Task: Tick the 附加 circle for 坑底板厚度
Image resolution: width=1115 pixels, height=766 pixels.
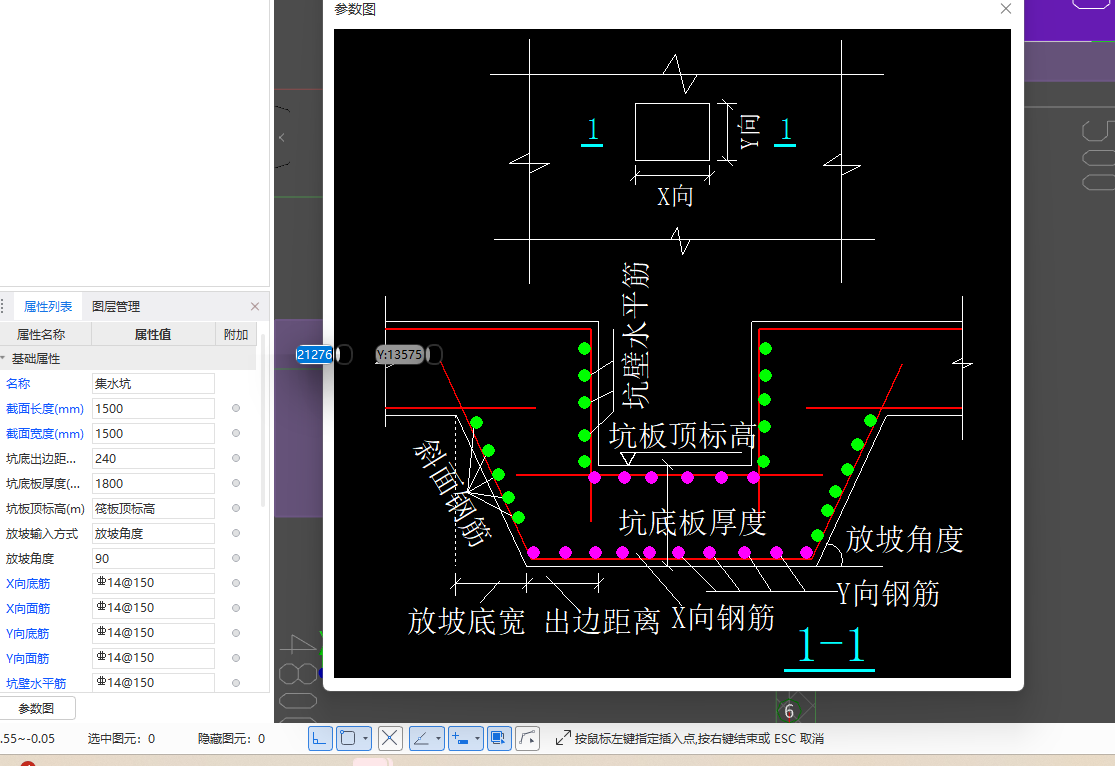Action: [x=236, y=483]
